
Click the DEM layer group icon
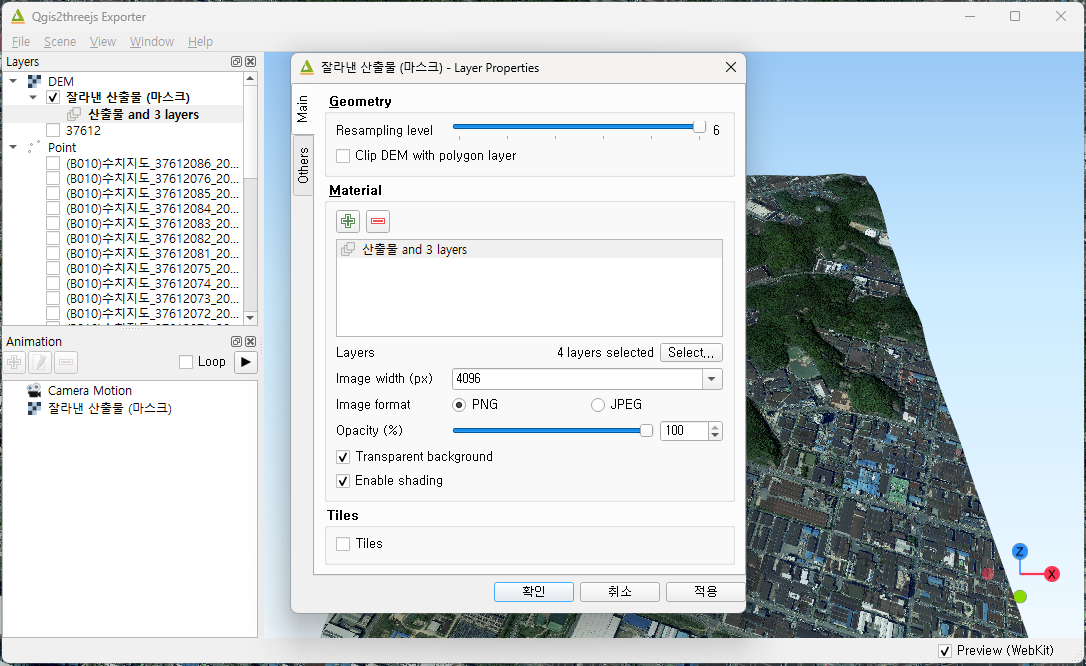(34, 82)
